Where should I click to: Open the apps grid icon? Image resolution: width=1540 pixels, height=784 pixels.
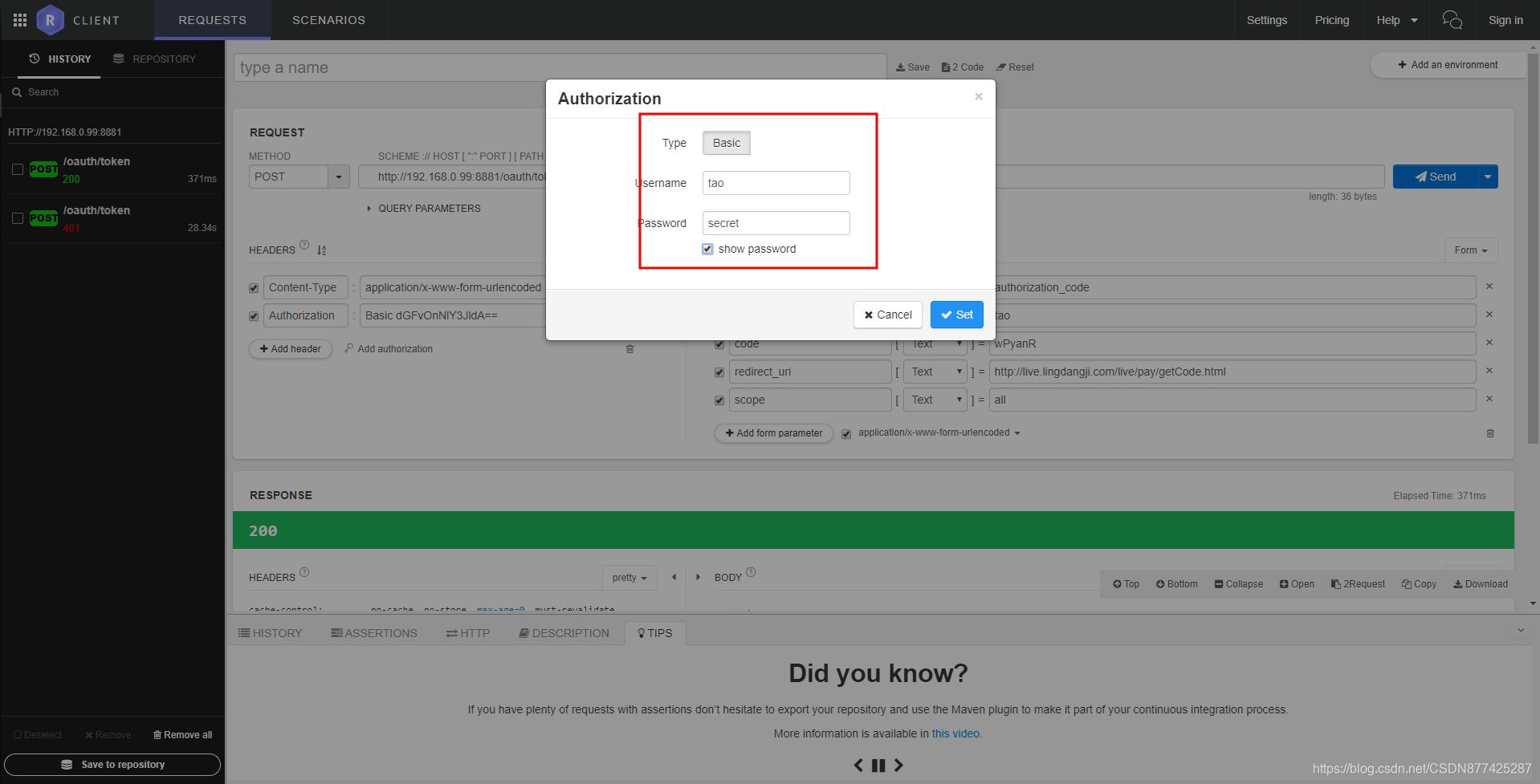(x=20, y=20)
